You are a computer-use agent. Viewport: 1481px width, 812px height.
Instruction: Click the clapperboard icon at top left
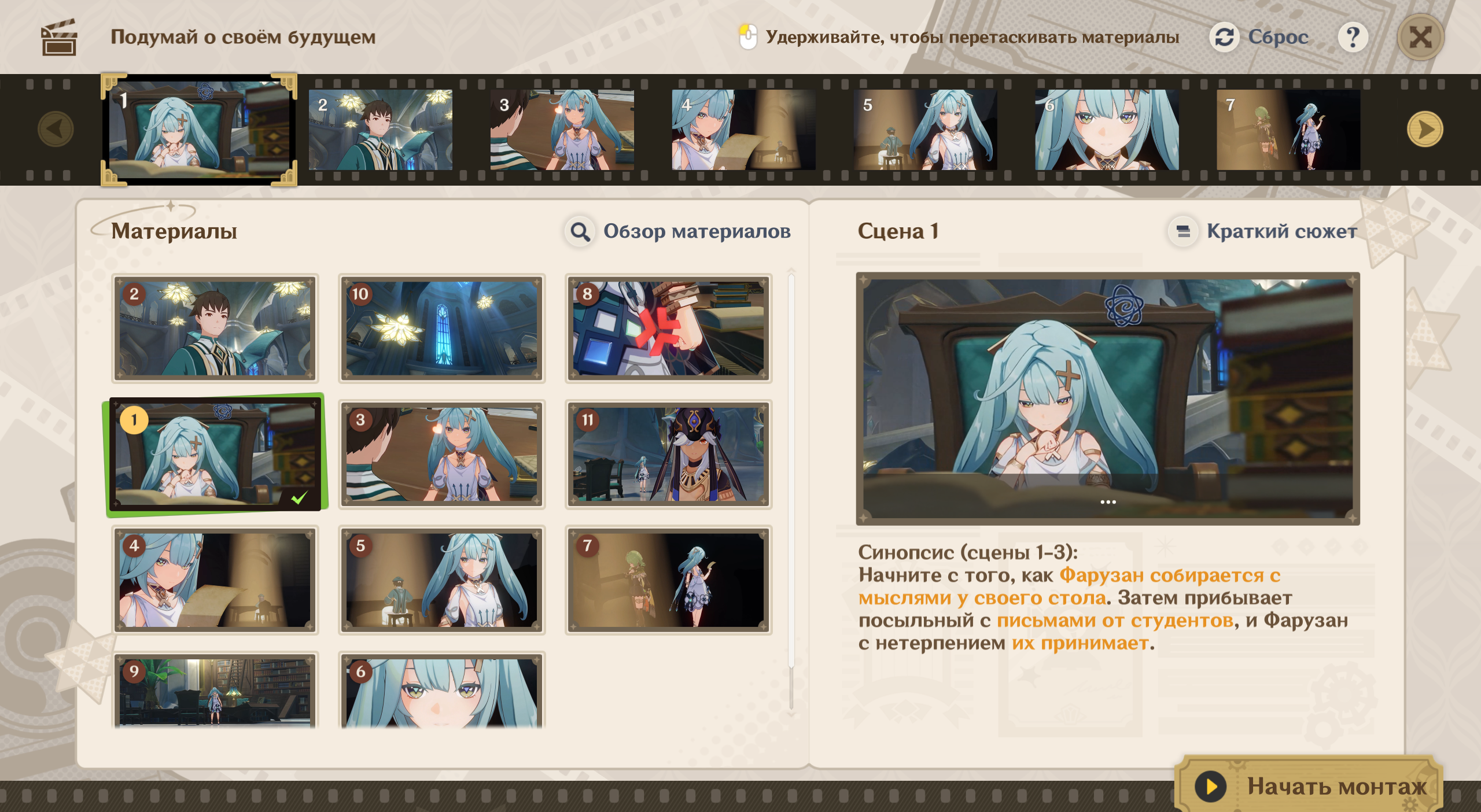[58, 38]
